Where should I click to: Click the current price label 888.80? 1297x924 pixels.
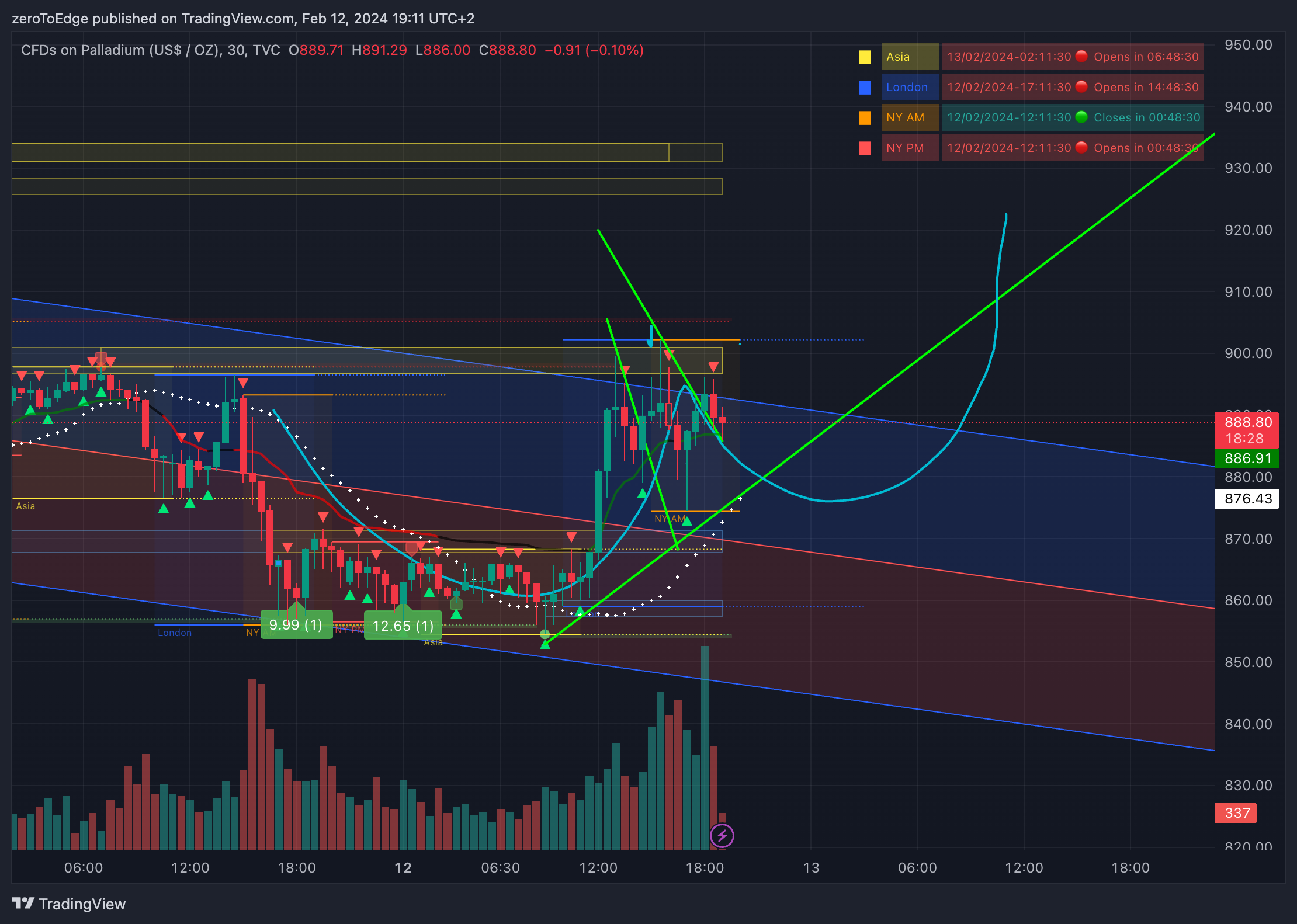1248,422
